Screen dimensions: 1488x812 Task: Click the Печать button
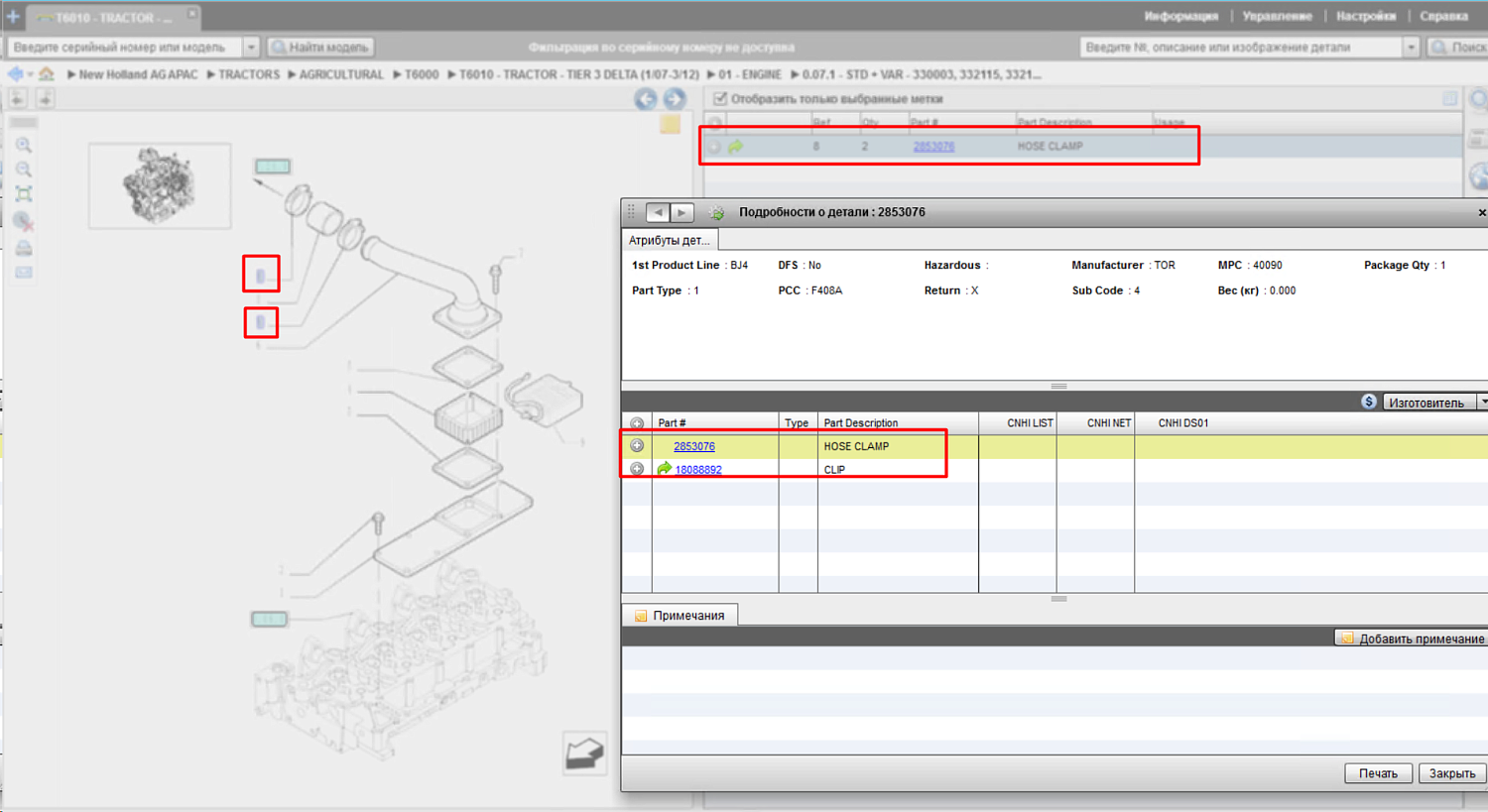tap(1378, 773)
